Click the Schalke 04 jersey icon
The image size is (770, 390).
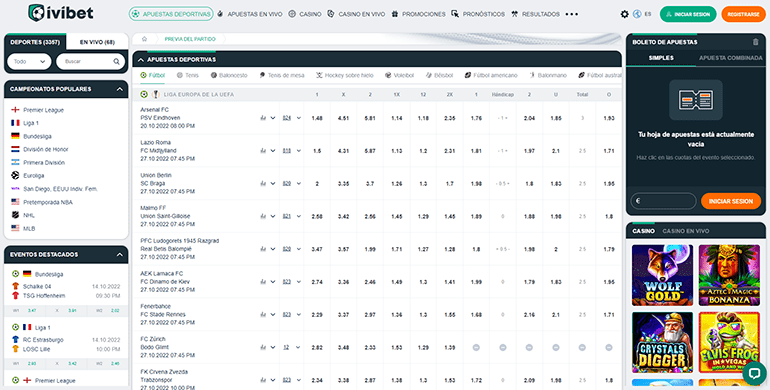(x=15, y=286)
